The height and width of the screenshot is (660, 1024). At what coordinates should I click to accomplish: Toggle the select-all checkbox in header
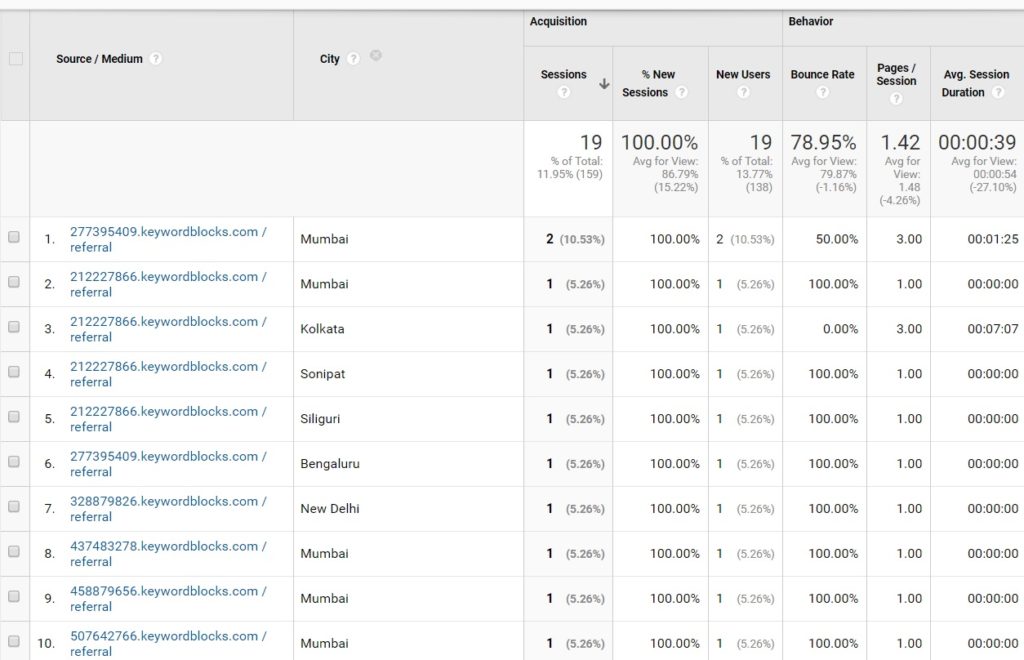point(16,59)
